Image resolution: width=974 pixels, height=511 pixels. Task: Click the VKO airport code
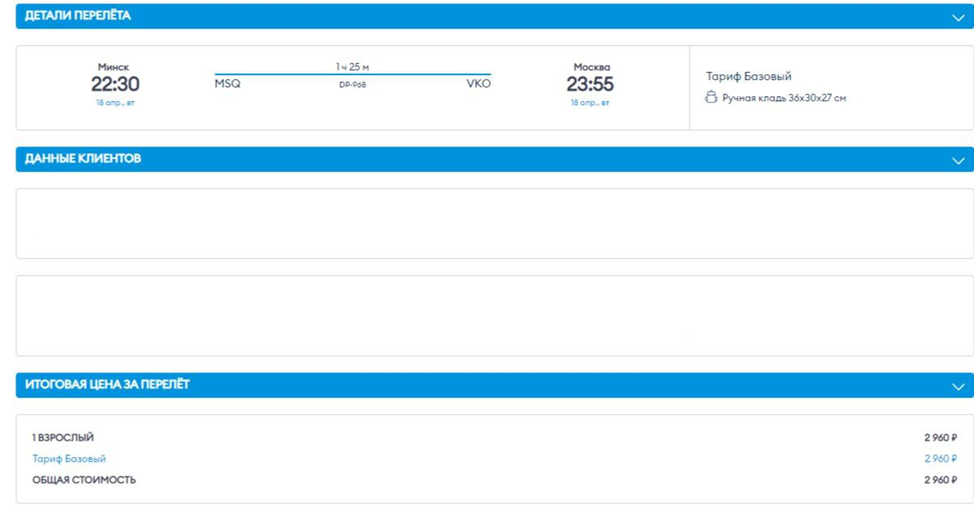pos(478,84)
